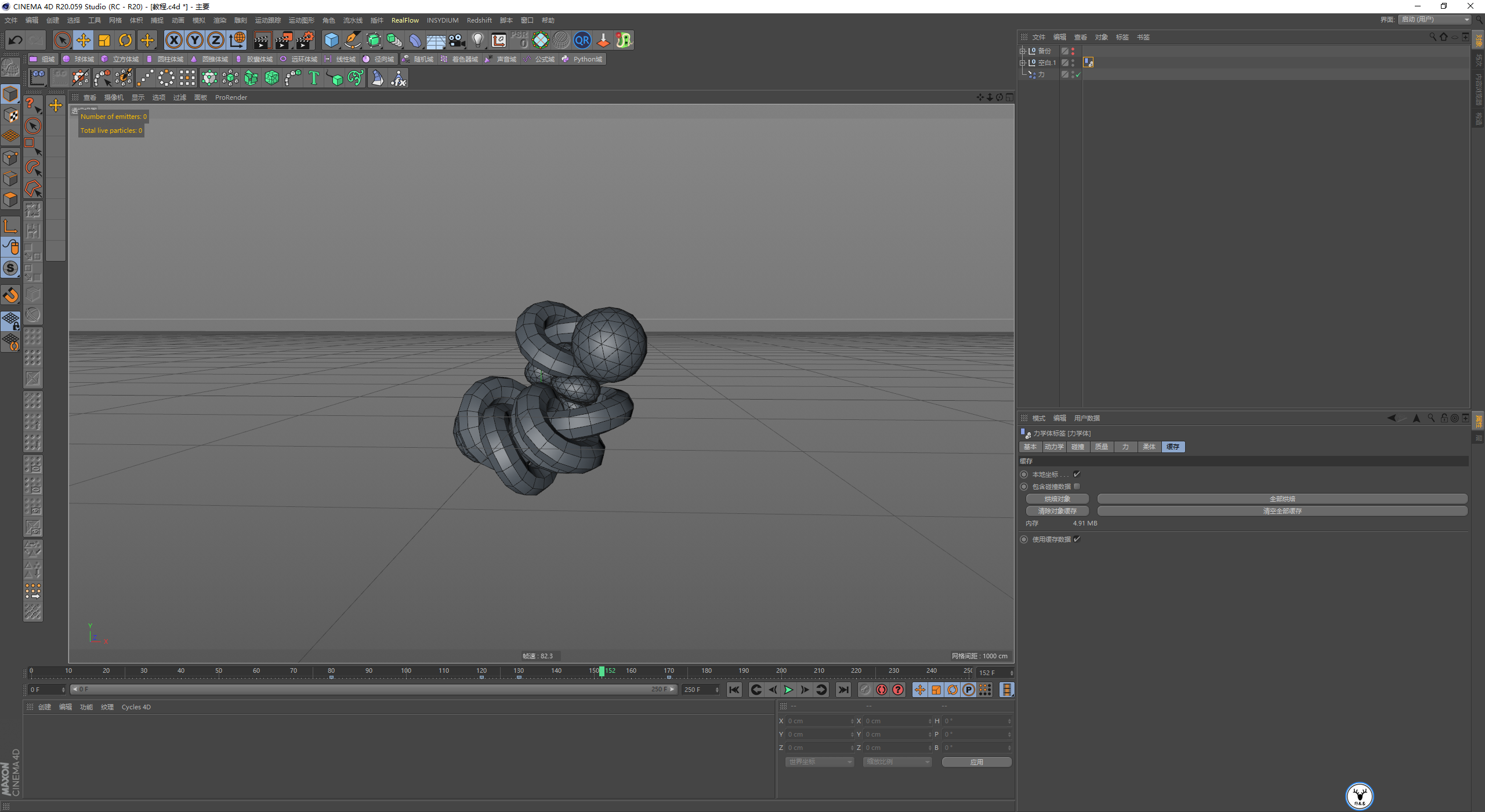1485x812 pixels.
Task: Click the preview range bar 0 F–250 F
Action: [374, 690]
